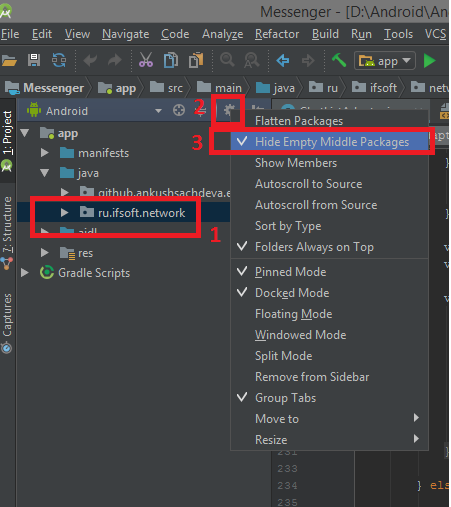The width and height of the screenshot is (451, 507).
Task: Open the Captures side tool window
Action: [x=7, y=323]
